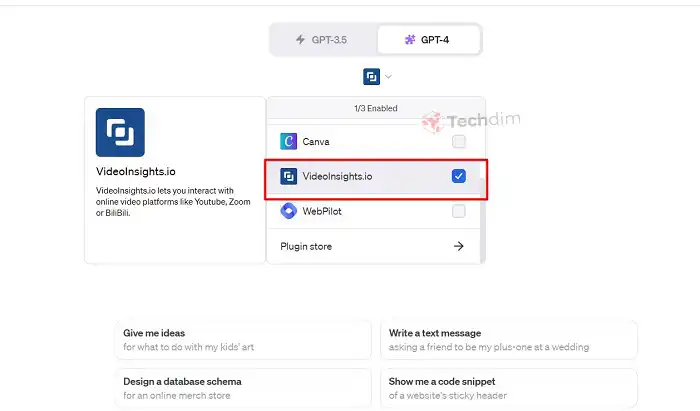Select the 'Give me ideas' prompt suggestion
The width and height of the screenshot is (700, 411).
(x=243, y=340)
